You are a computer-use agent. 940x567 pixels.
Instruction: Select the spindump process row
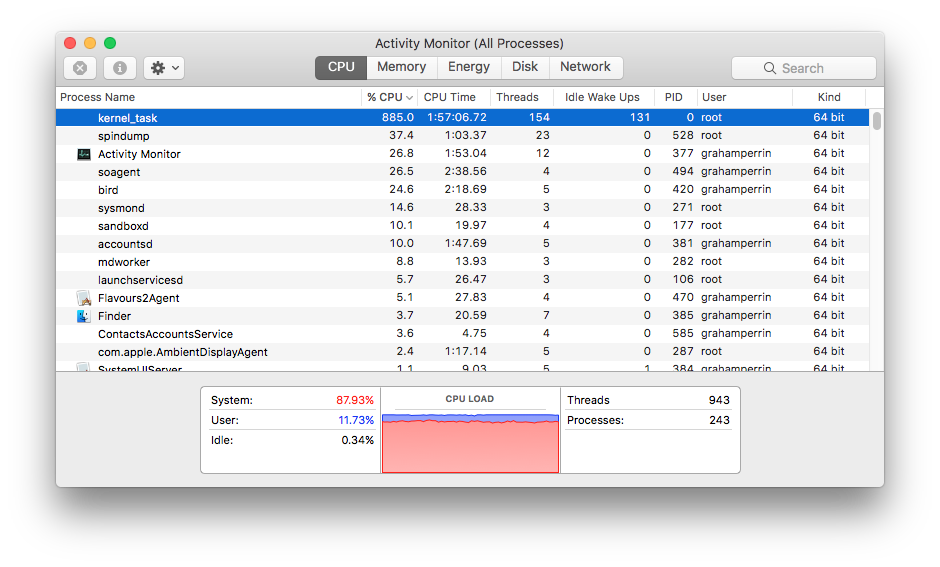click(462, 135)
